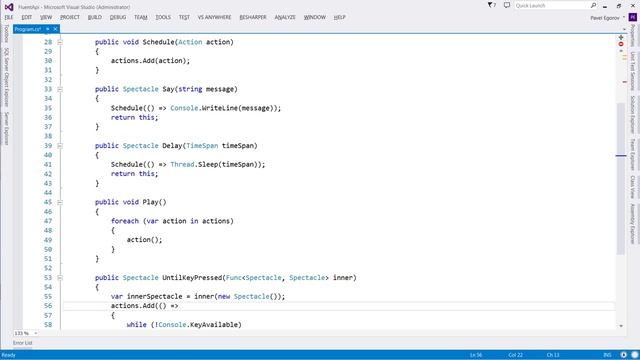This screenshot has height=360, width=640.
Task: Open the EDIT menu
Action: coord(27,17)
